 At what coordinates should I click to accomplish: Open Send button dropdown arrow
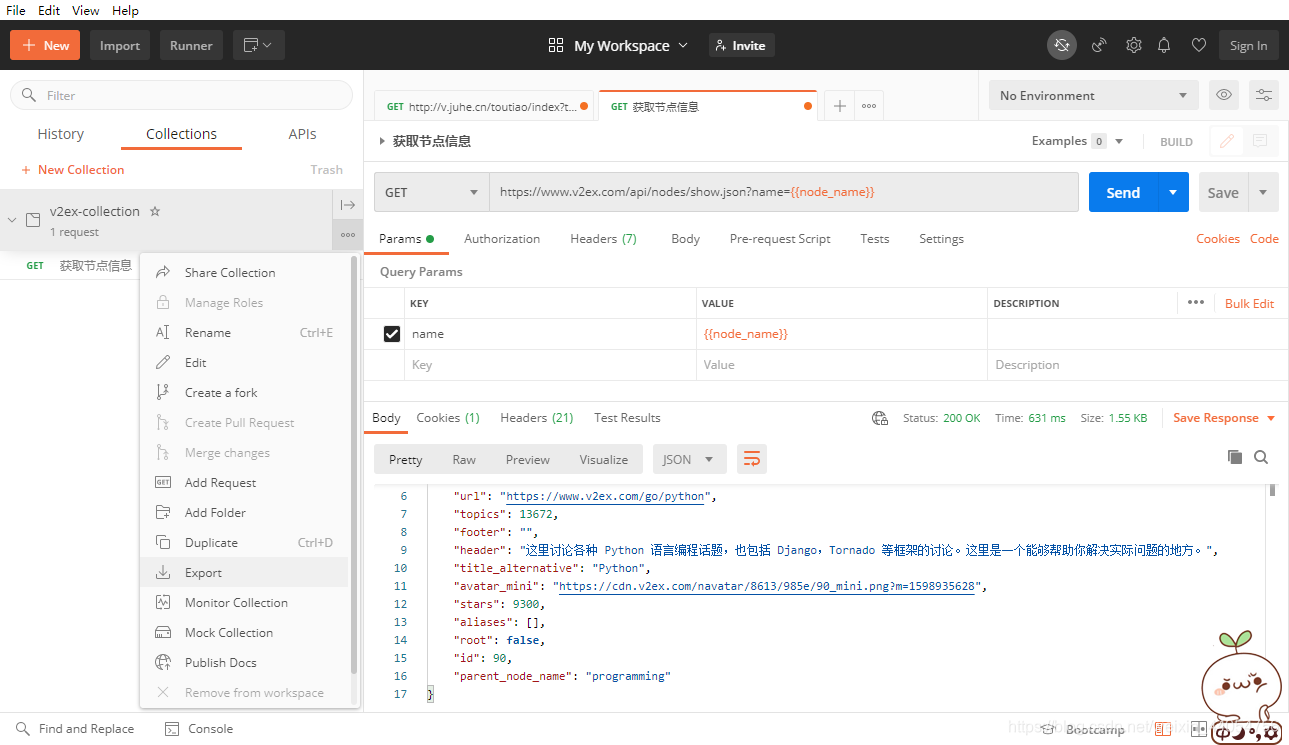pyautogui.click(x=1173, y=192)
